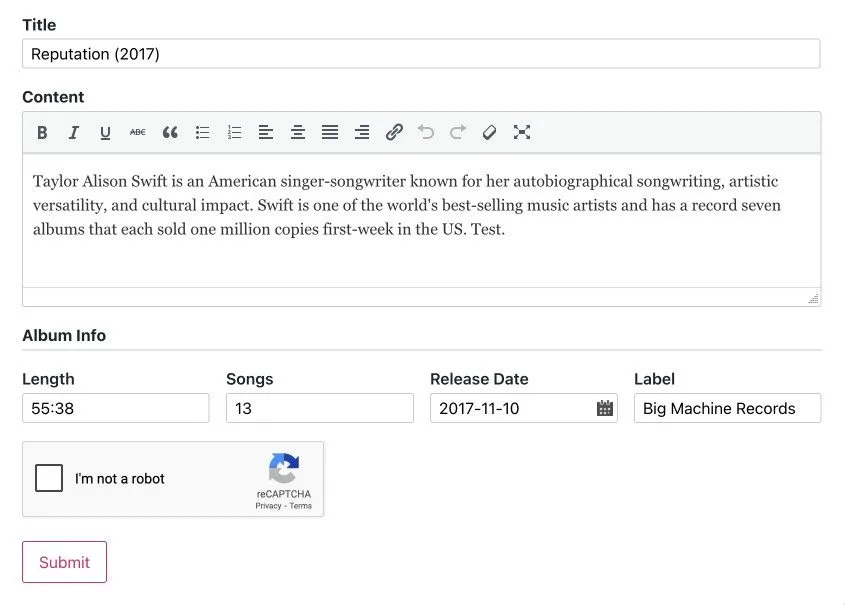Click the Length field showing 55:38
The width and height of the screenshot is (845, 605).
116,408
